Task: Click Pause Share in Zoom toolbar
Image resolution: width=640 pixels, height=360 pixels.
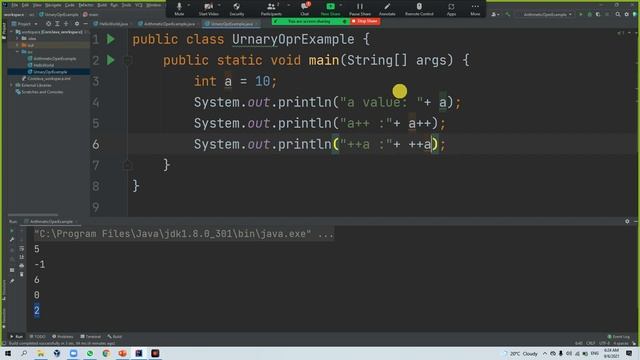Action: click(x=360, y=9)
